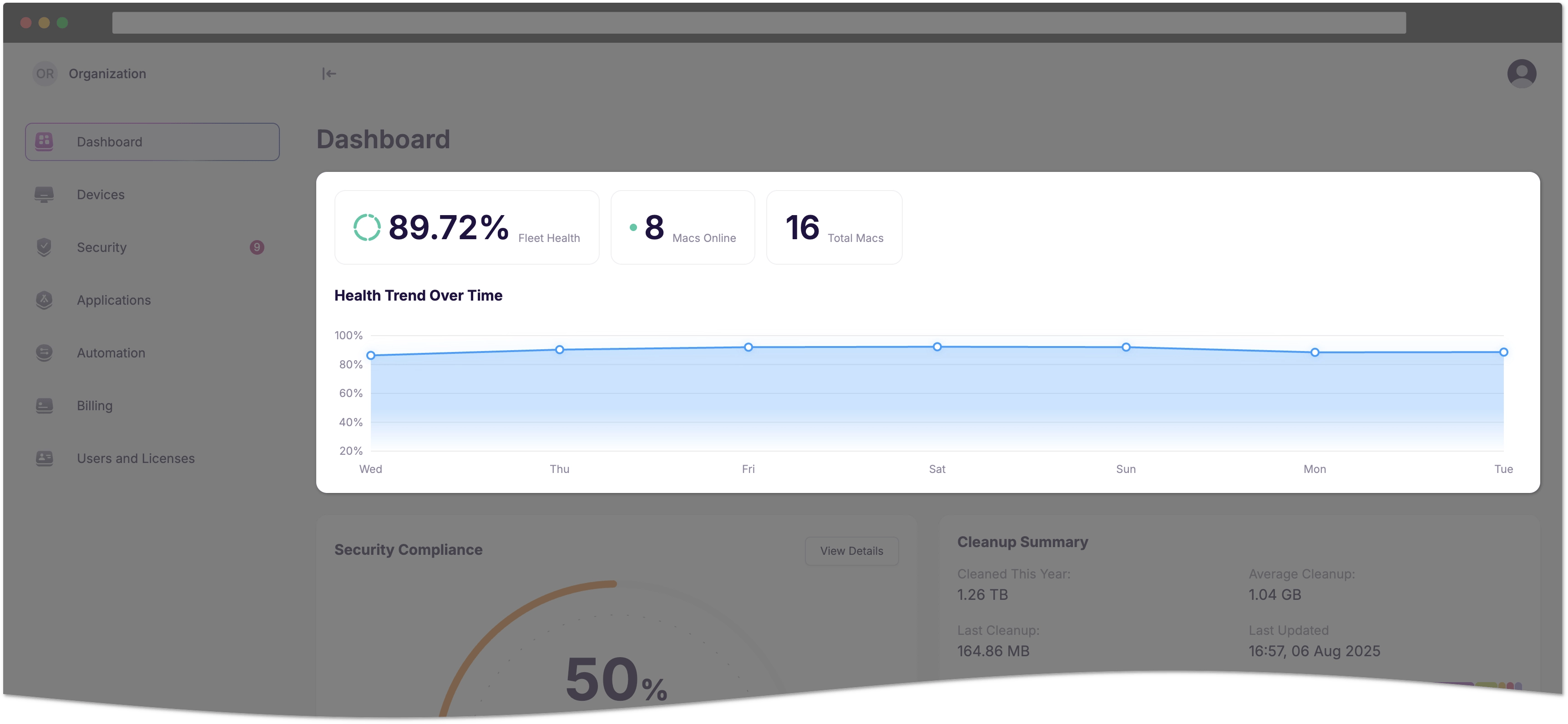
Task: Collapse the sidebar with the arrow icon
Action: pyautogui.click(x=329, y=74)
